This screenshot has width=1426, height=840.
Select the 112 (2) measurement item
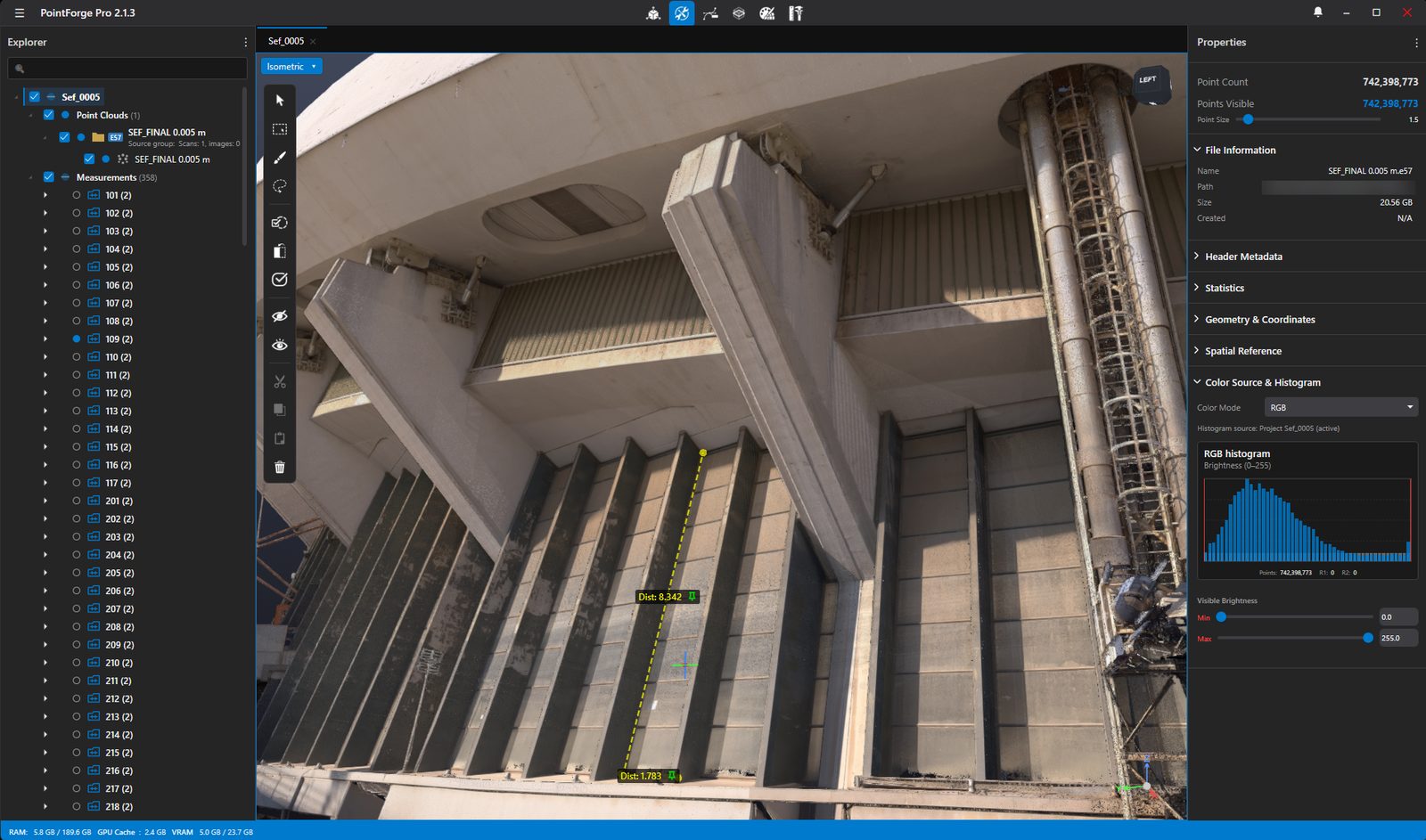119,393
